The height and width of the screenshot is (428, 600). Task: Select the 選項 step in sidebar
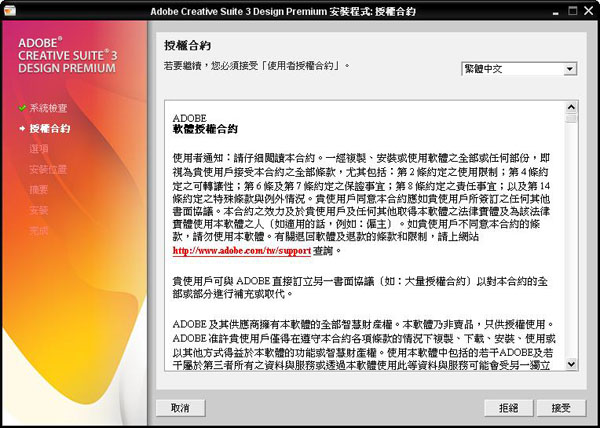[39, 149]
